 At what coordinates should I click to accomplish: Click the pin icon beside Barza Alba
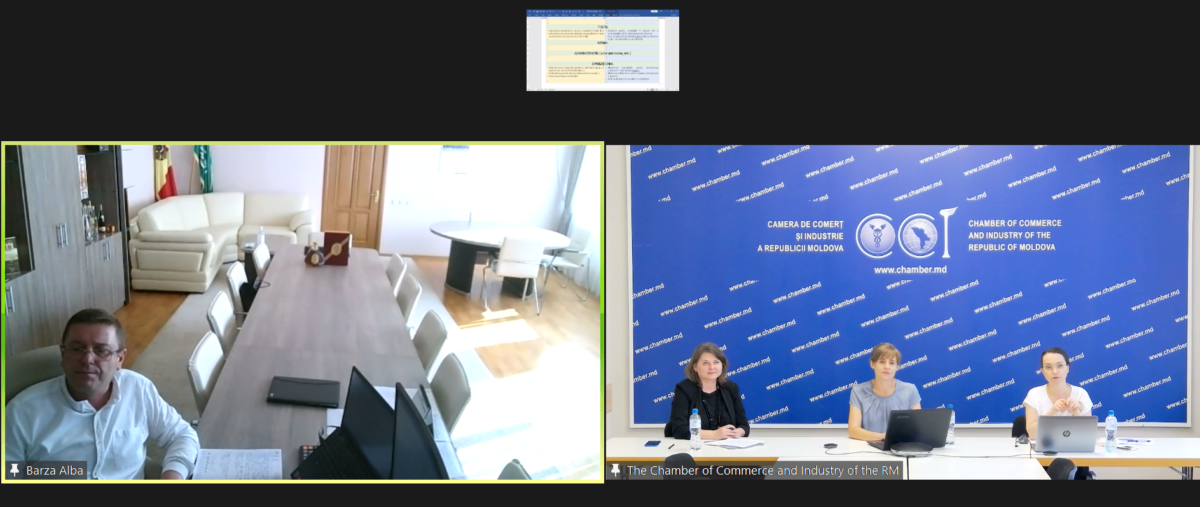14,470
